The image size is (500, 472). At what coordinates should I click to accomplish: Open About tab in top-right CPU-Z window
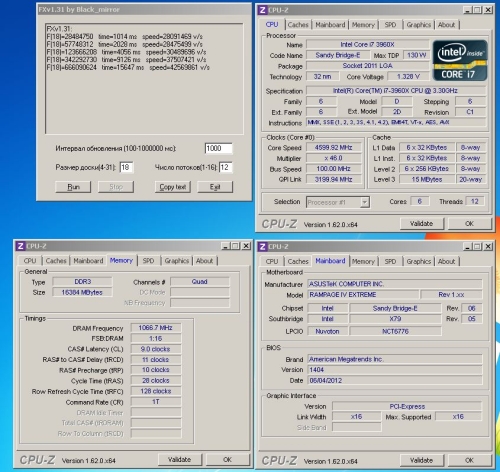click(x=447, y=25)
